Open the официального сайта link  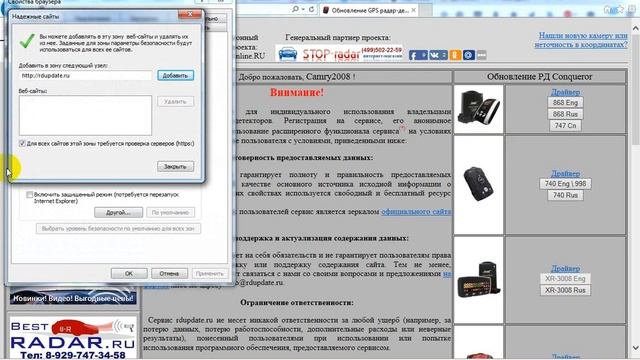pyautogui.click(x=416, y=212)
